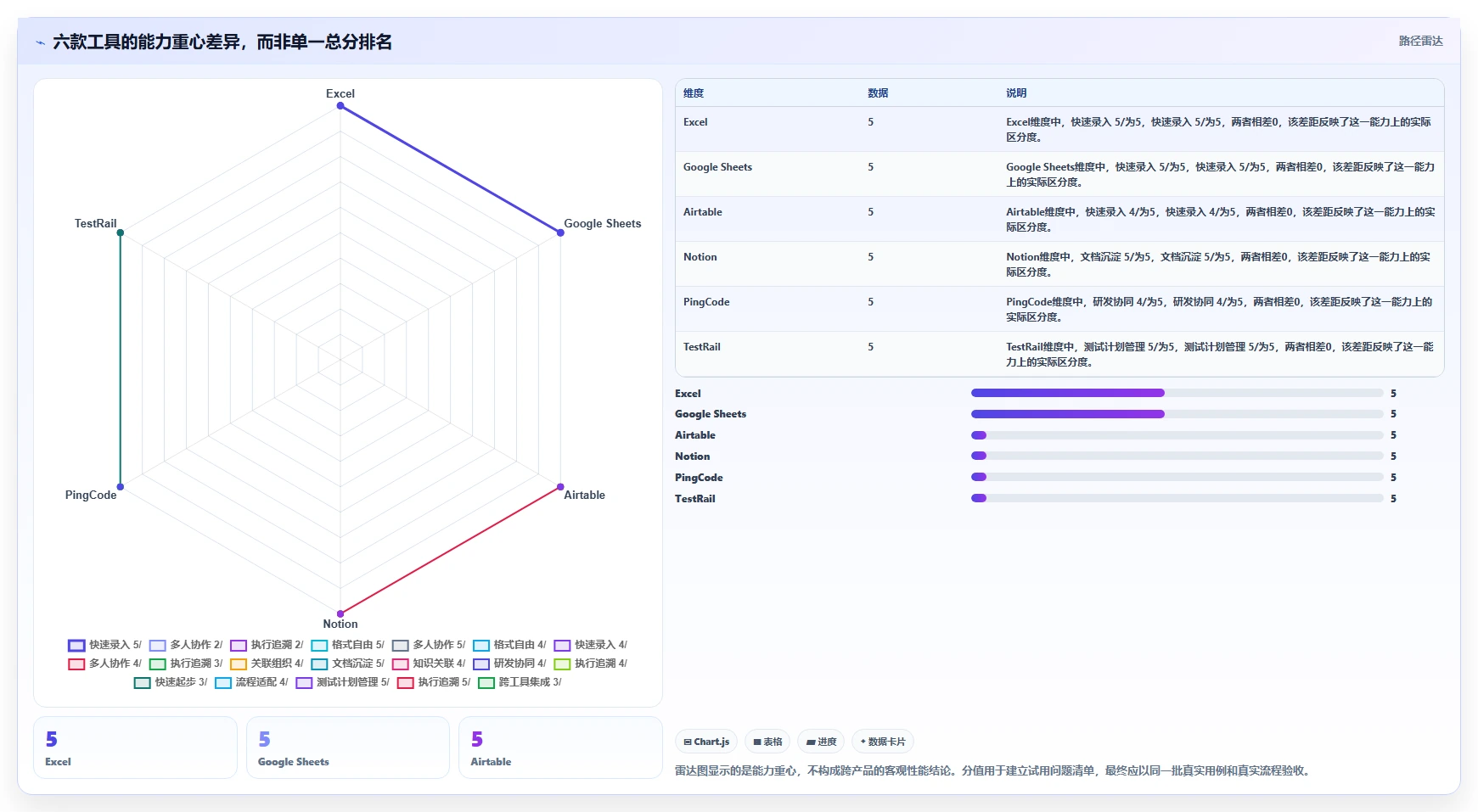The width and height of the screenshot is (1478, 812).
Task: Select the Google Sheets row in the table
Action: point(1059,174)
